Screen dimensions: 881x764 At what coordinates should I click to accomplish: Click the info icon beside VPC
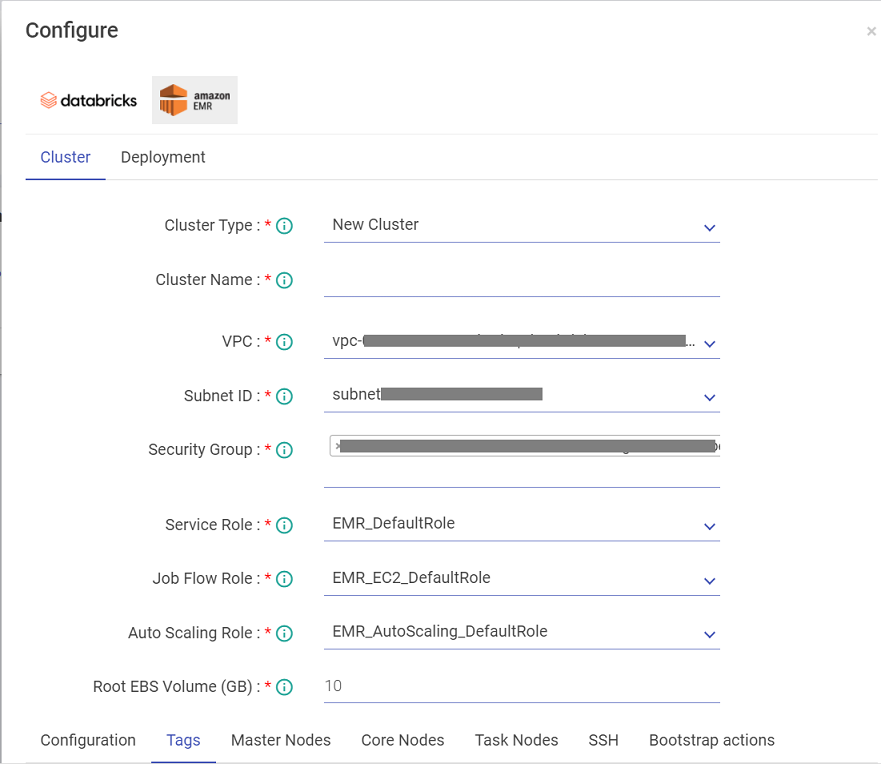click(284, 342)
